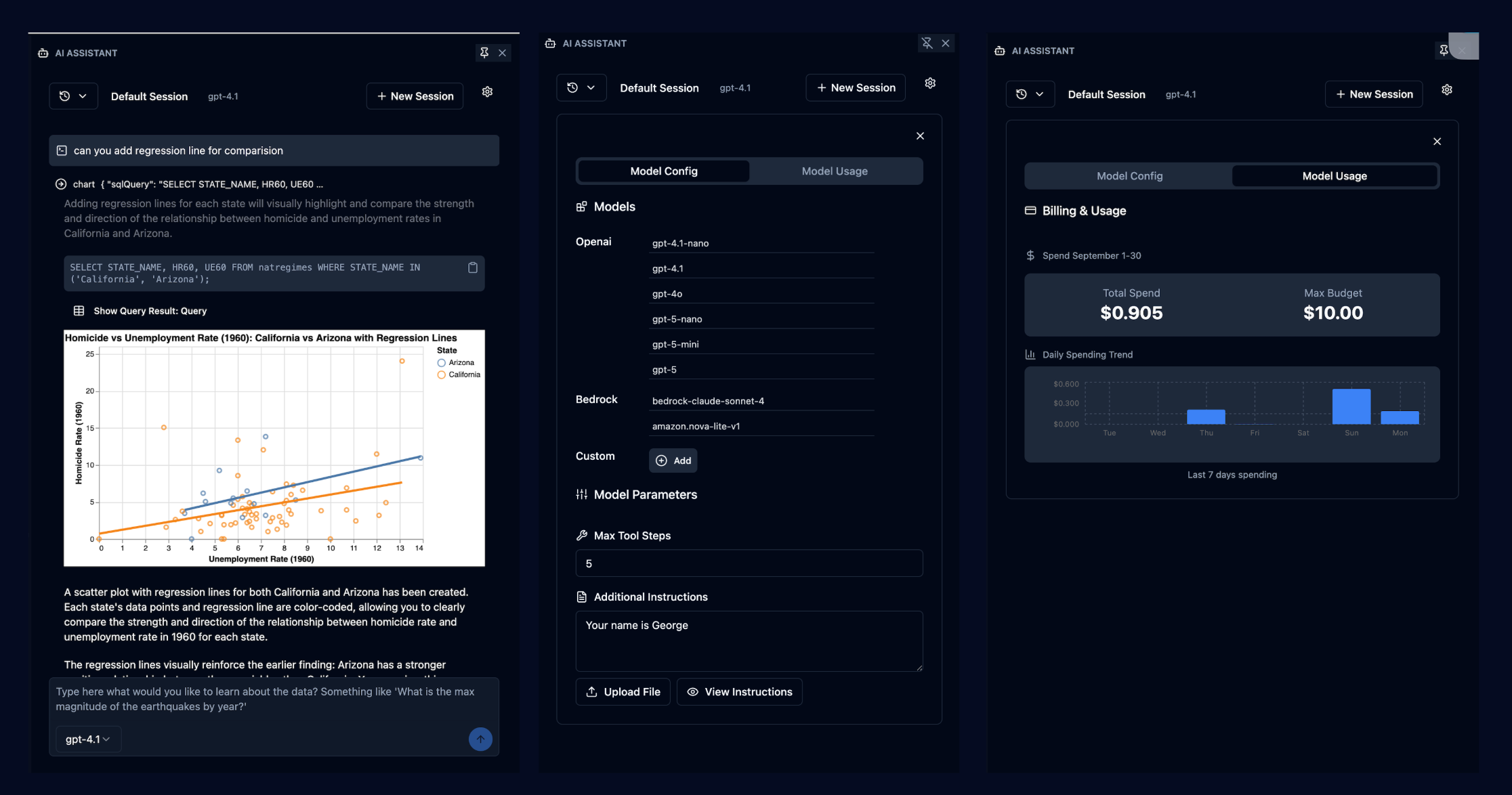
Task: Select gpt-5 model
Action: click(x=761, y=370)
